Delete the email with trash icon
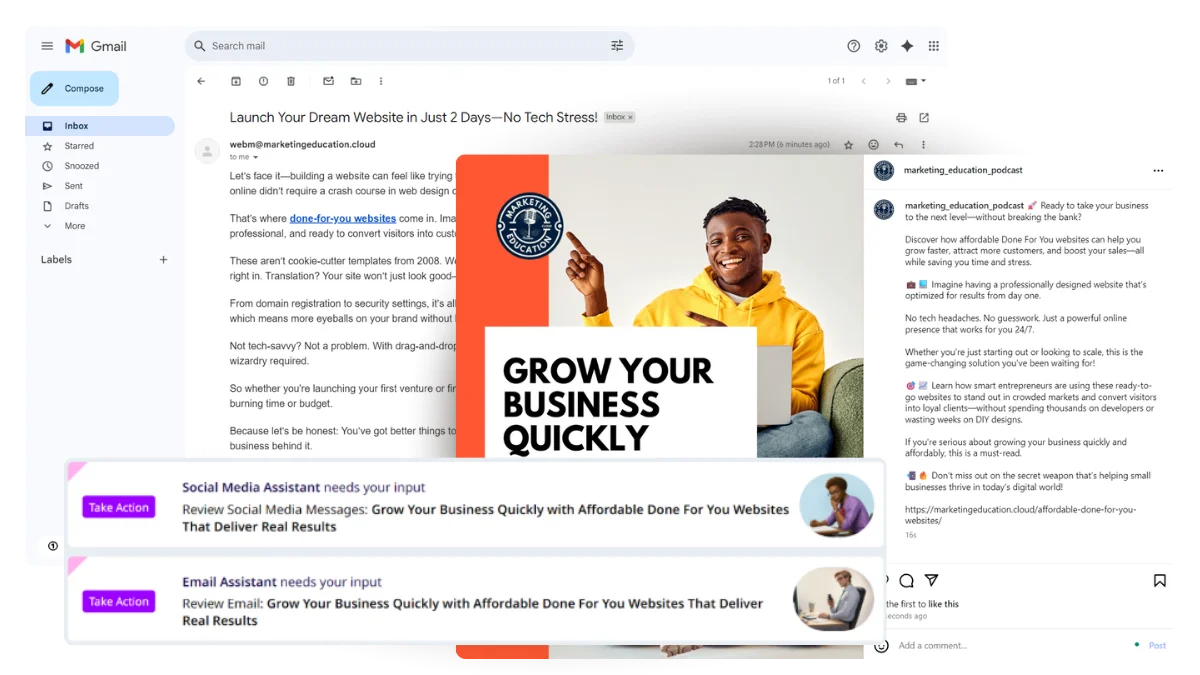This screenshot has width=1200, height=675. [291, 81]
